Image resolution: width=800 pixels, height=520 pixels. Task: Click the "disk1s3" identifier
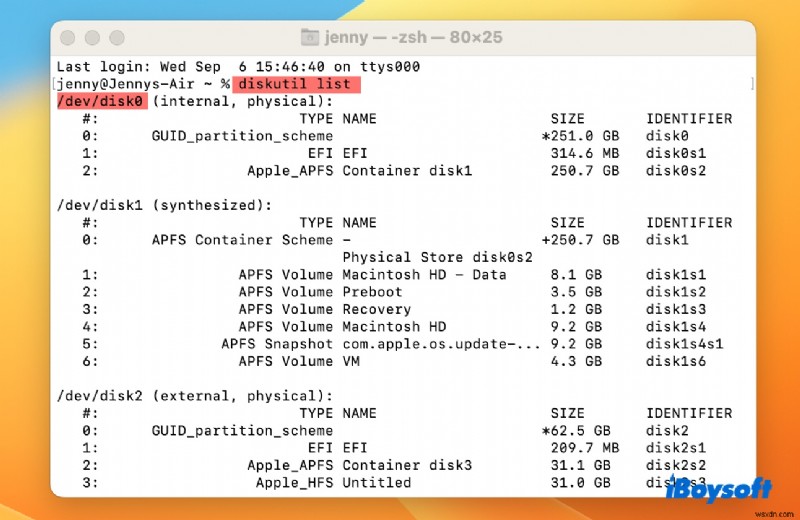tap(676, 309)
